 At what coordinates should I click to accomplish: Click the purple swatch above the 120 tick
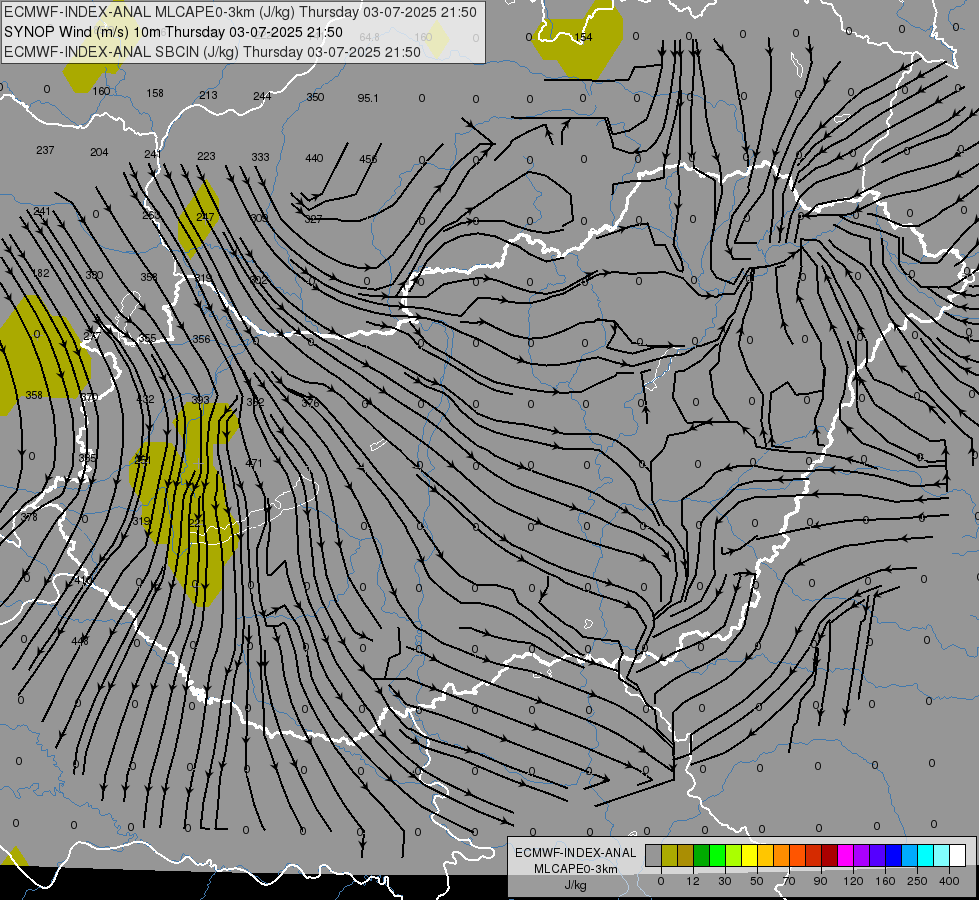click(x=862, y=855)
